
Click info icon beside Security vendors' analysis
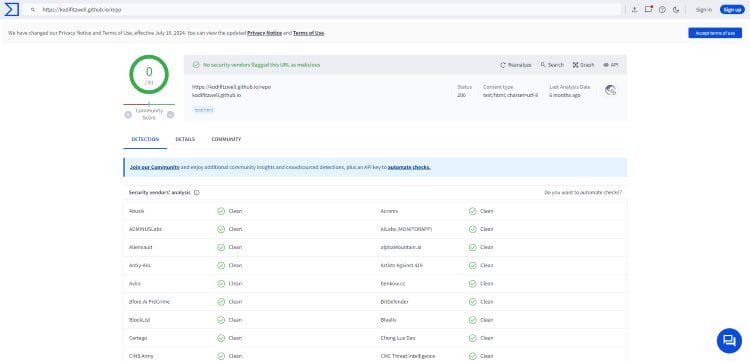(197, 193)
